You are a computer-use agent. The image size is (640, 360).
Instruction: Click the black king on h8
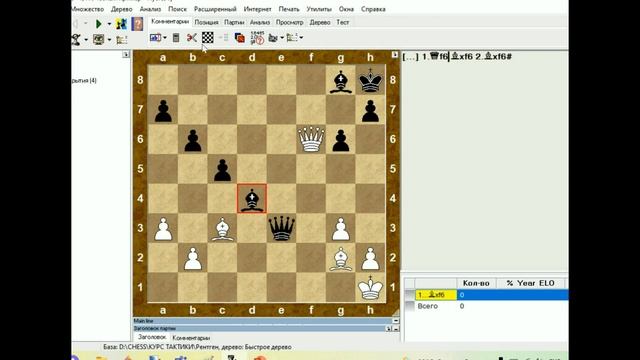370,80
